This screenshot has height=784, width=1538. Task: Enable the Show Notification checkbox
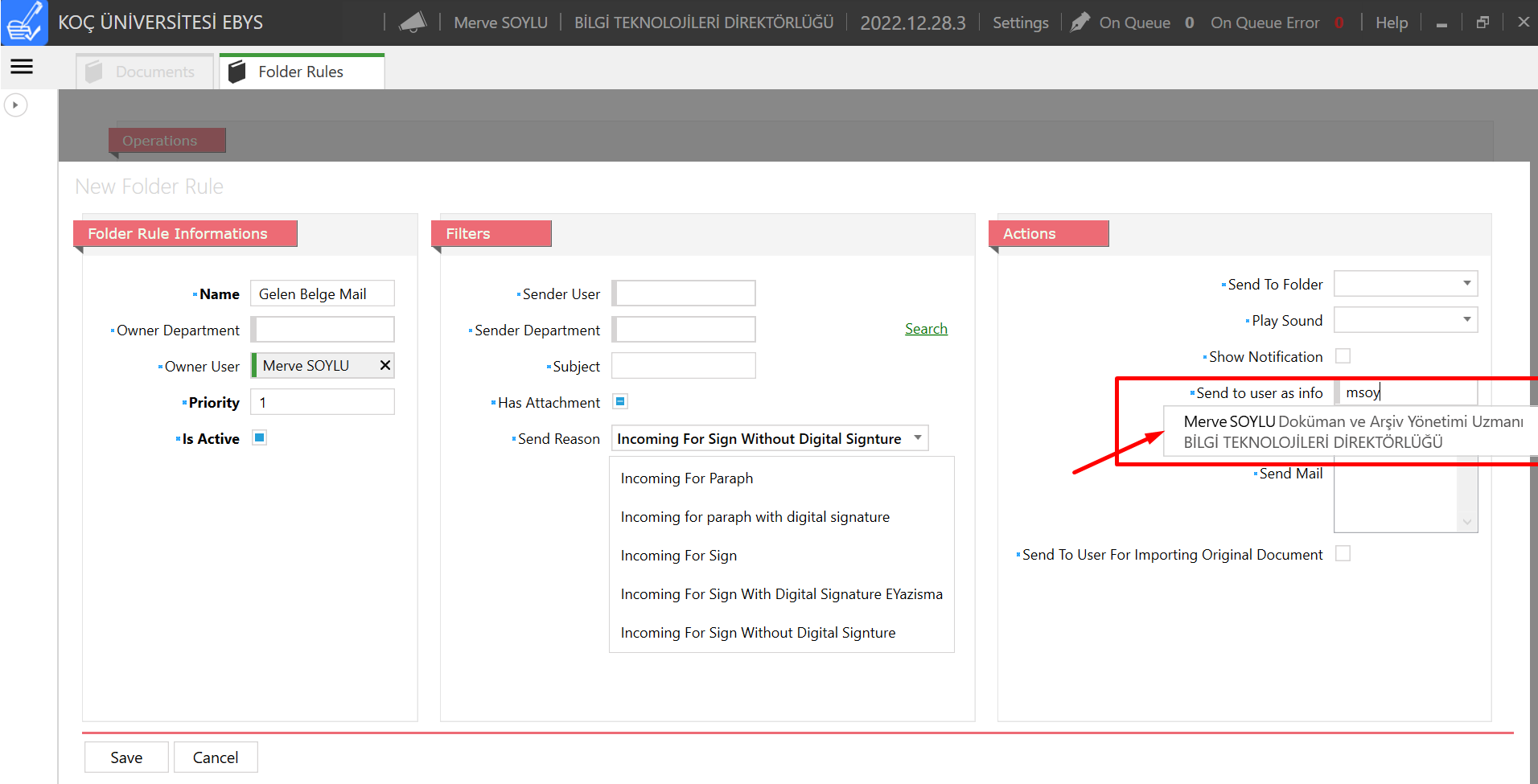(1343, 356)
